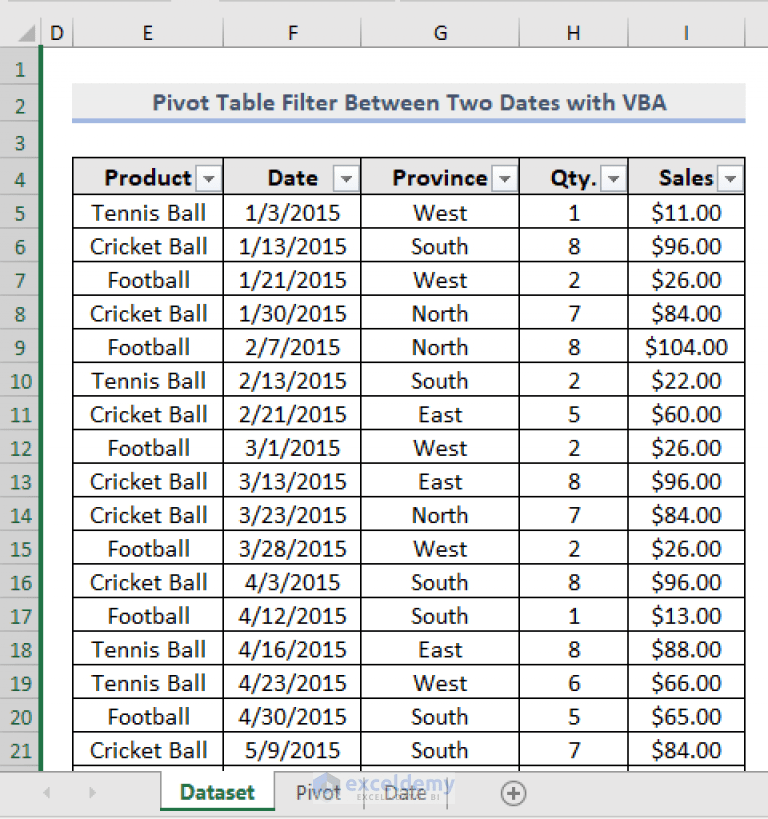Select column E header
The height and width of the screenshot is (819, 768).
tap(147, 32)
